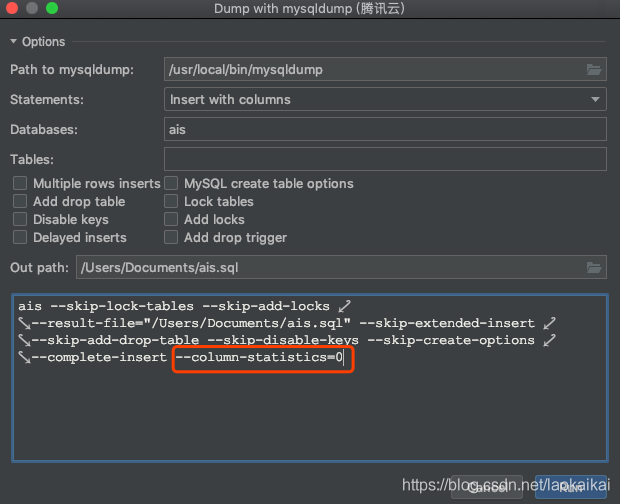Image resolution: width=620 pixels, height=504 pixels.
Task: Toggle Lock tables checkbox
Action: [171, 201]
